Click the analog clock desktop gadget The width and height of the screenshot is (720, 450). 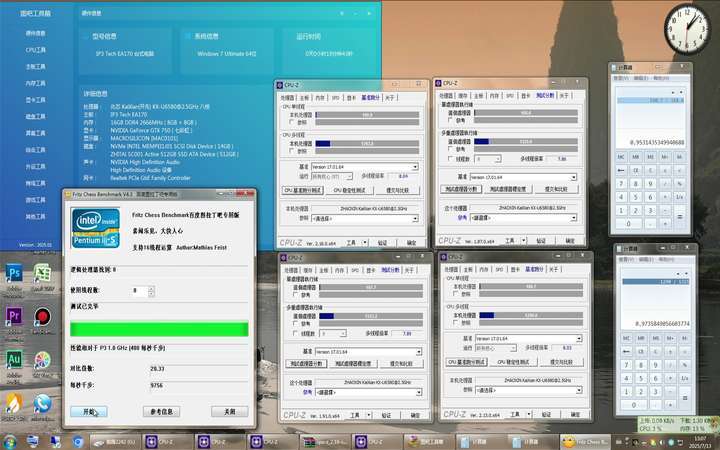click(687, 29)
